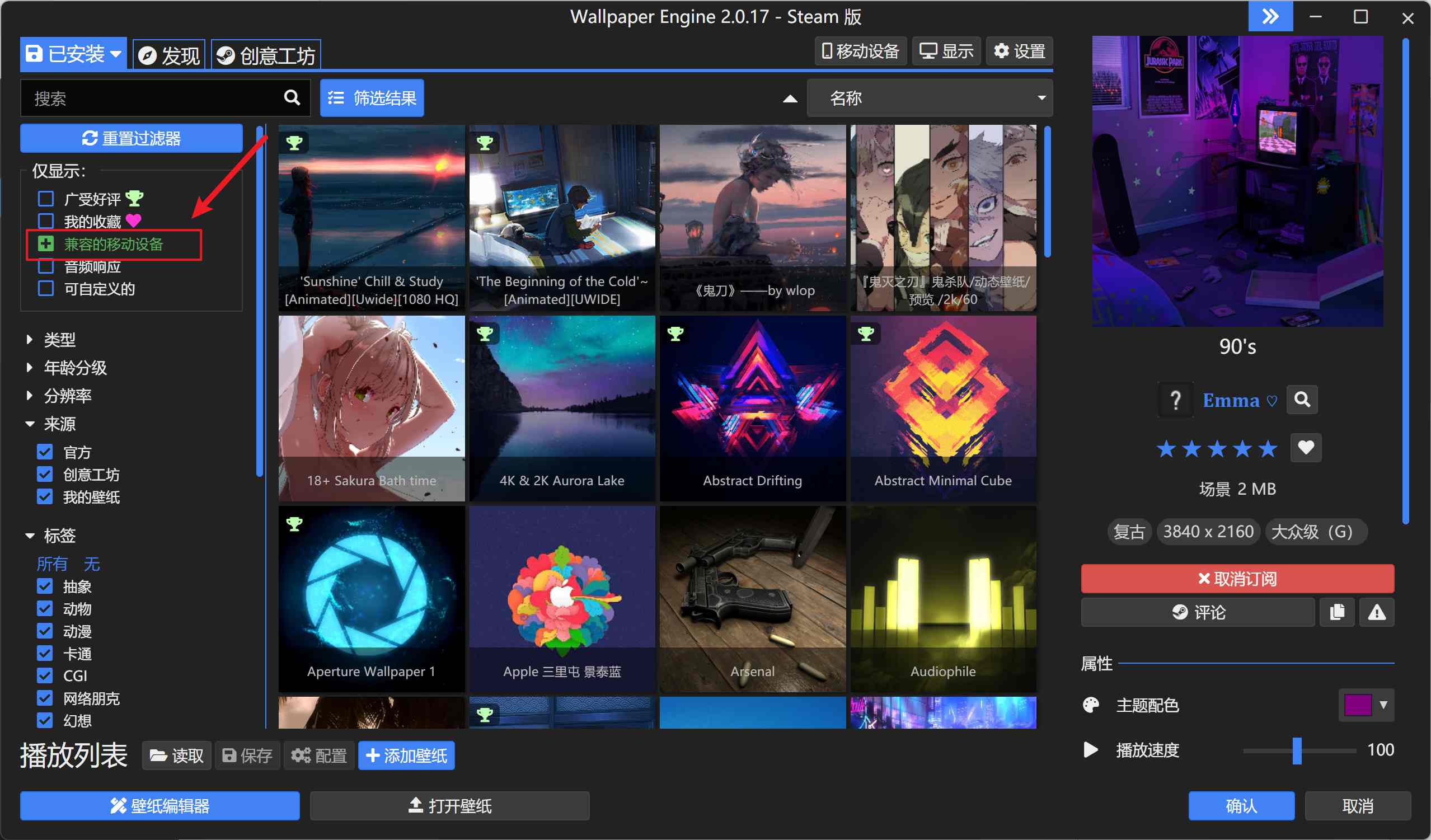This screenshot has width=1431, height=840.
Task: Toggle 兼容的移动设备 filter checkbox
Action: click(x=46, y=243)
